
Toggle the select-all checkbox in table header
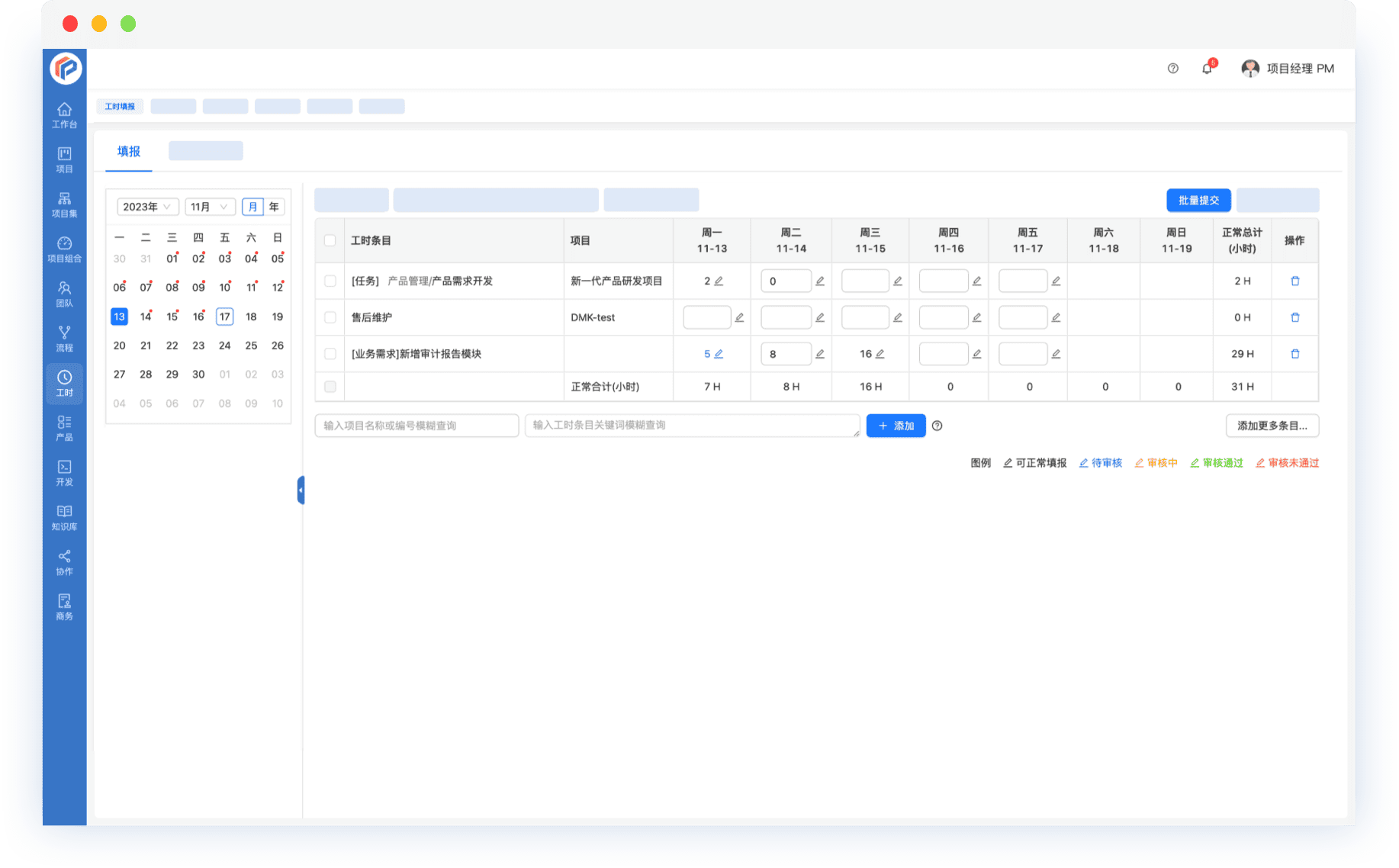(x=330, y=240)
